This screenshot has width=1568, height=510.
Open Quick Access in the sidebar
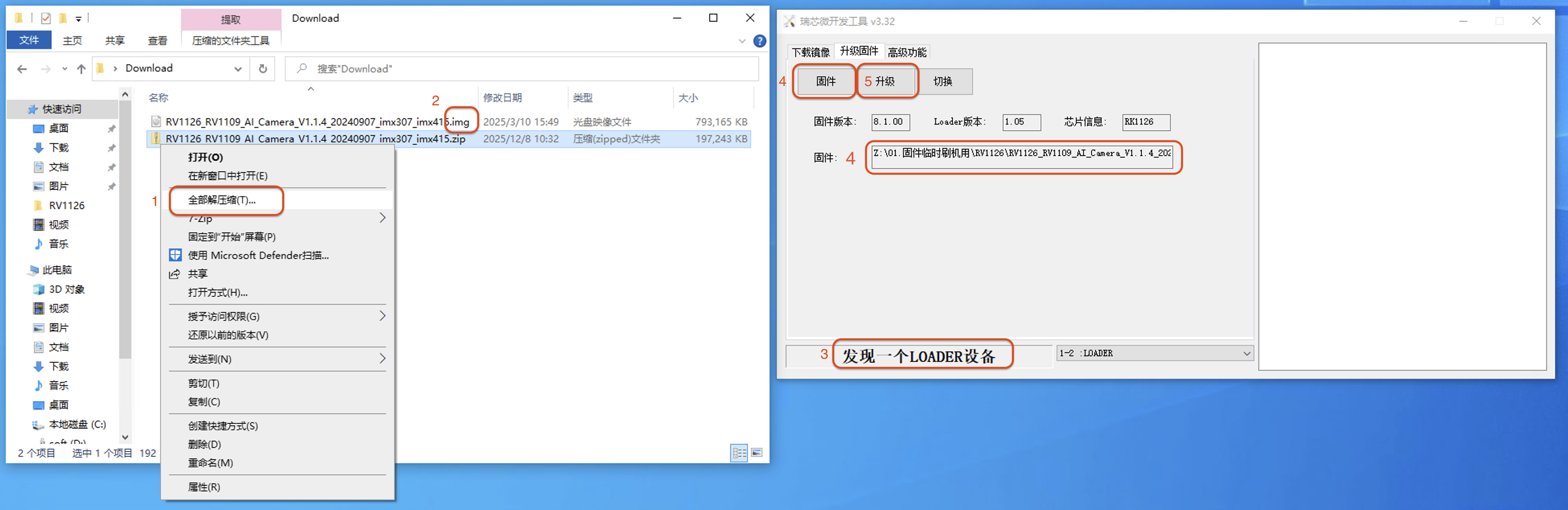62,109
